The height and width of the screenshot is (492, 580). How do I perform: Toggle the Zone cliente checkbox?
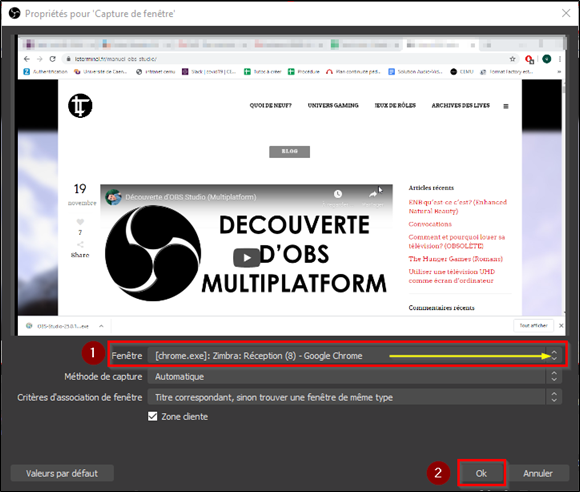point(152,417)
